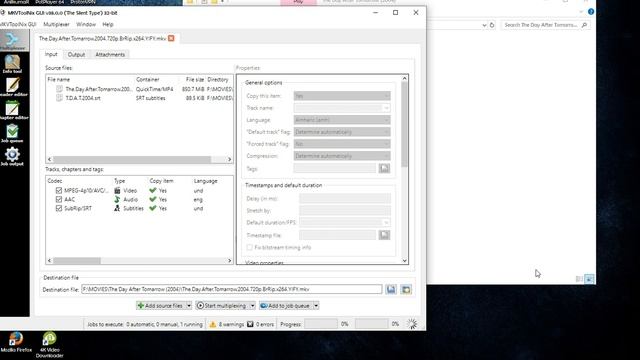The height and width of the screenshot is (360, 640).
Task: Open the Job output tool
Action: (x=12, y=156)
